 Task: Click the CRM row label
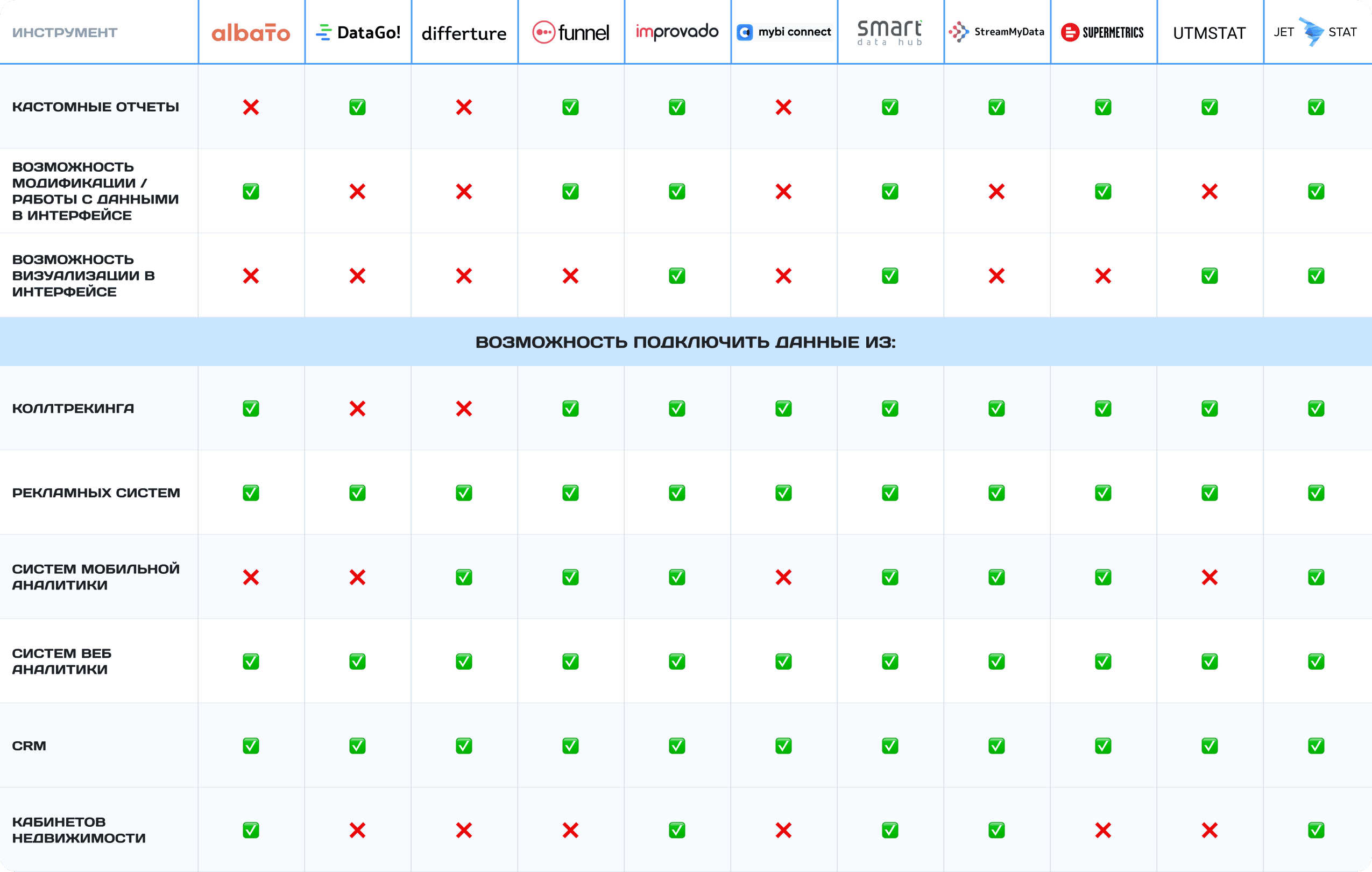point(29,746)
